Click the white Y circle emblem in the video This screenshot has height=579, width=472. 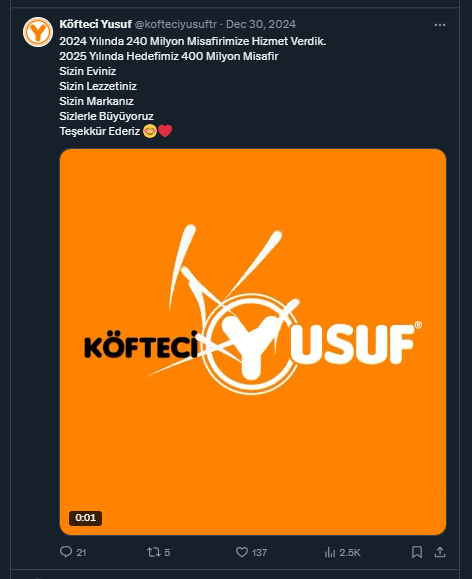pyautogui.click(x=251, y=344)
